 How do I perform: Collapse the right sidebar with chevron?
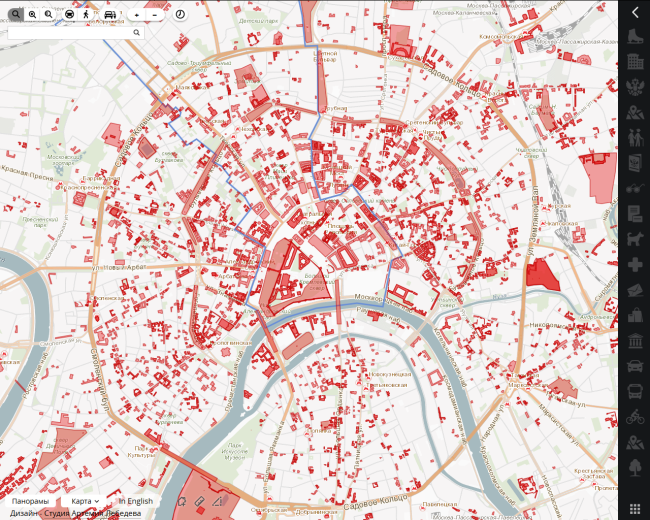pos(634,12)
